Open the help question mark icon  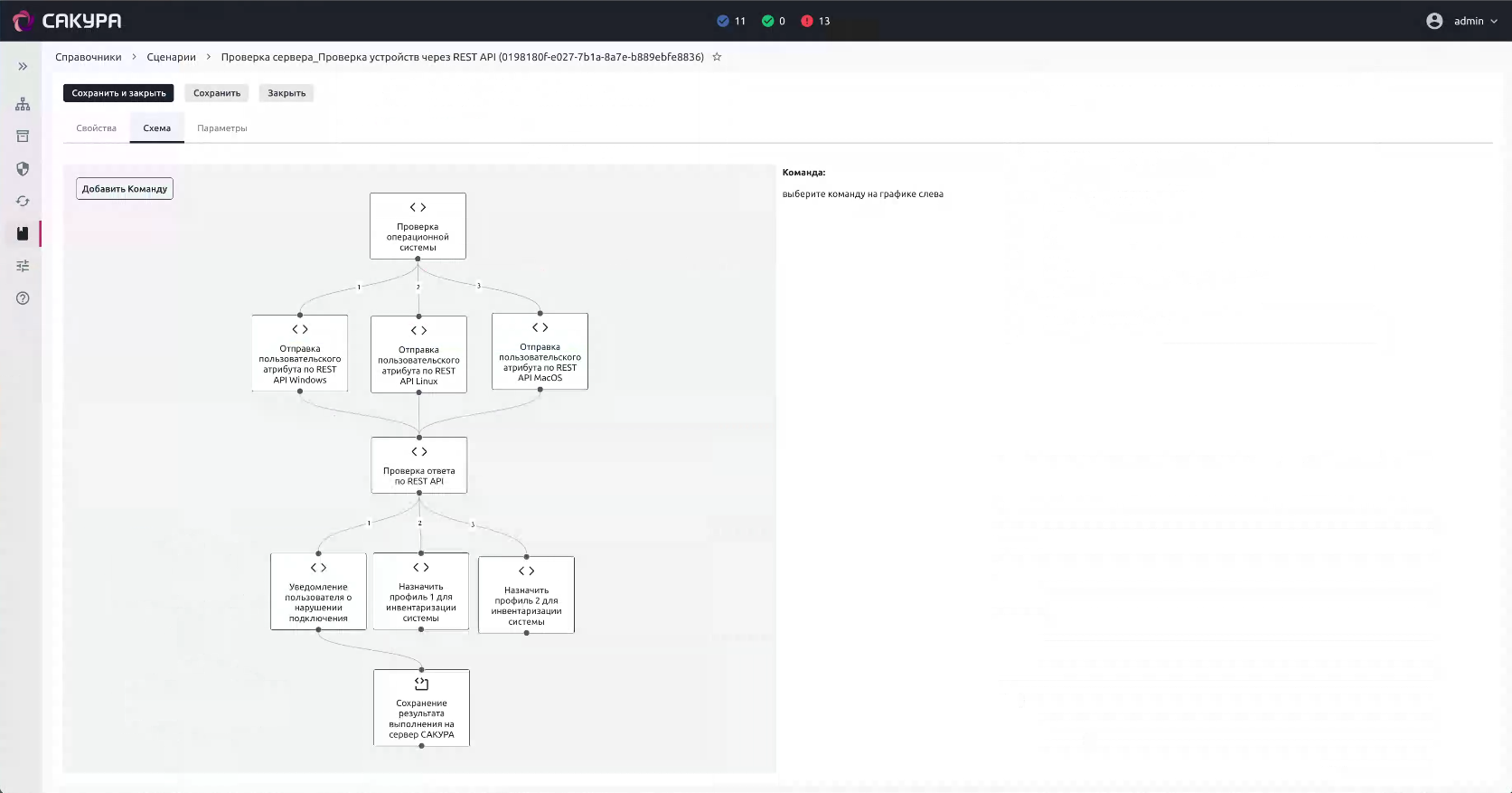pyautogui.click(x=23, y=298)
